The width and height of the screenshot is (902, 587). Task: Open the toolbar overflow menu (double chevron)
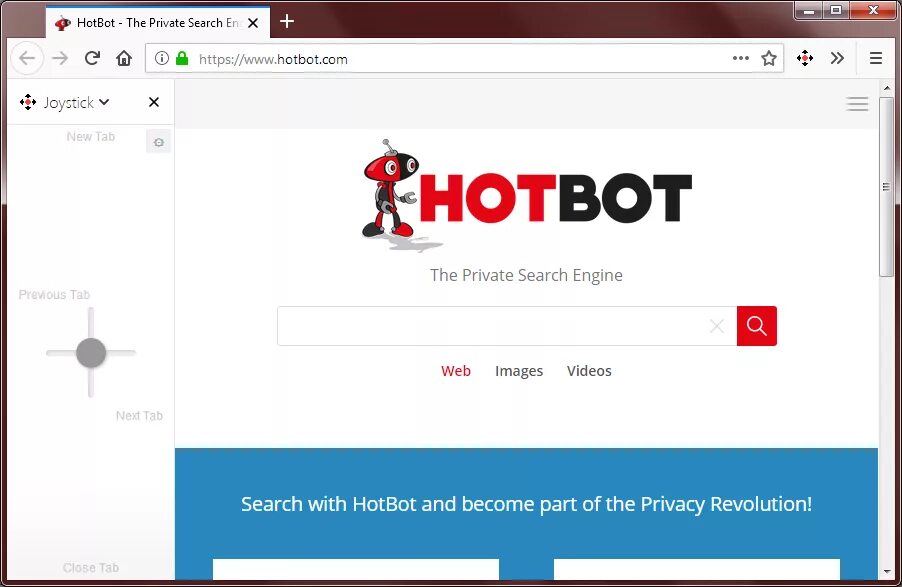coord(838,58)
